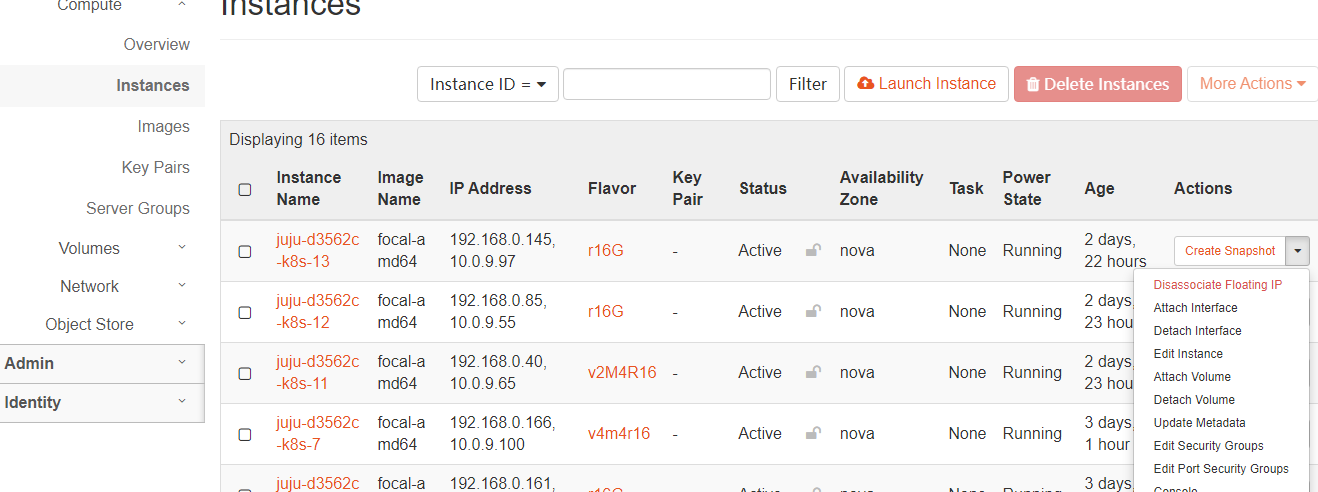Image resolution: width=1318 pixels, height=492 pixels.
Task: Choose Update Metadata from menu
Action: click(x=1199, y=423)
